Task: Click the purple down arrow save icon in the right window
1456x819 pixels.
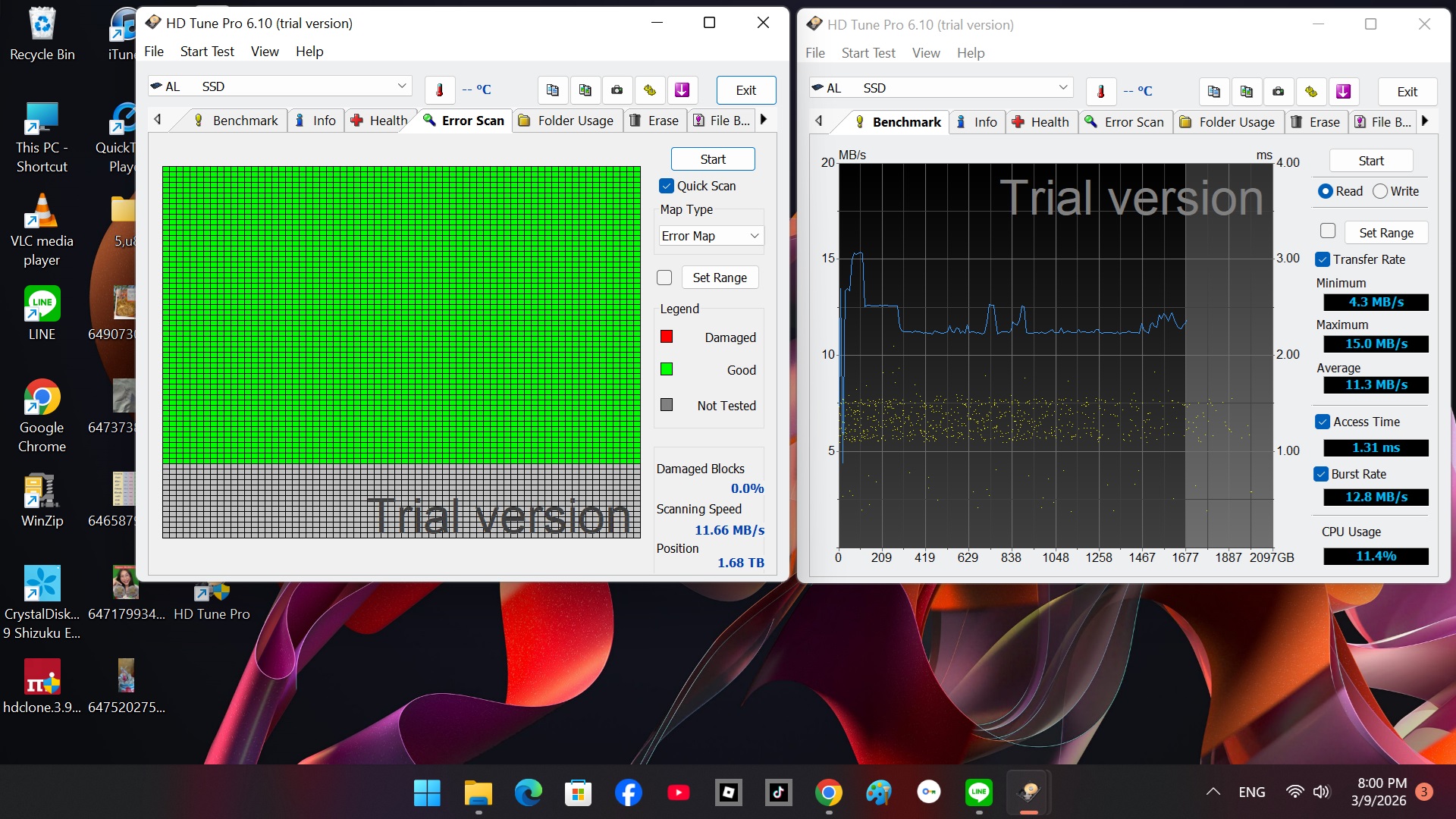Action: coord(1343,92)
